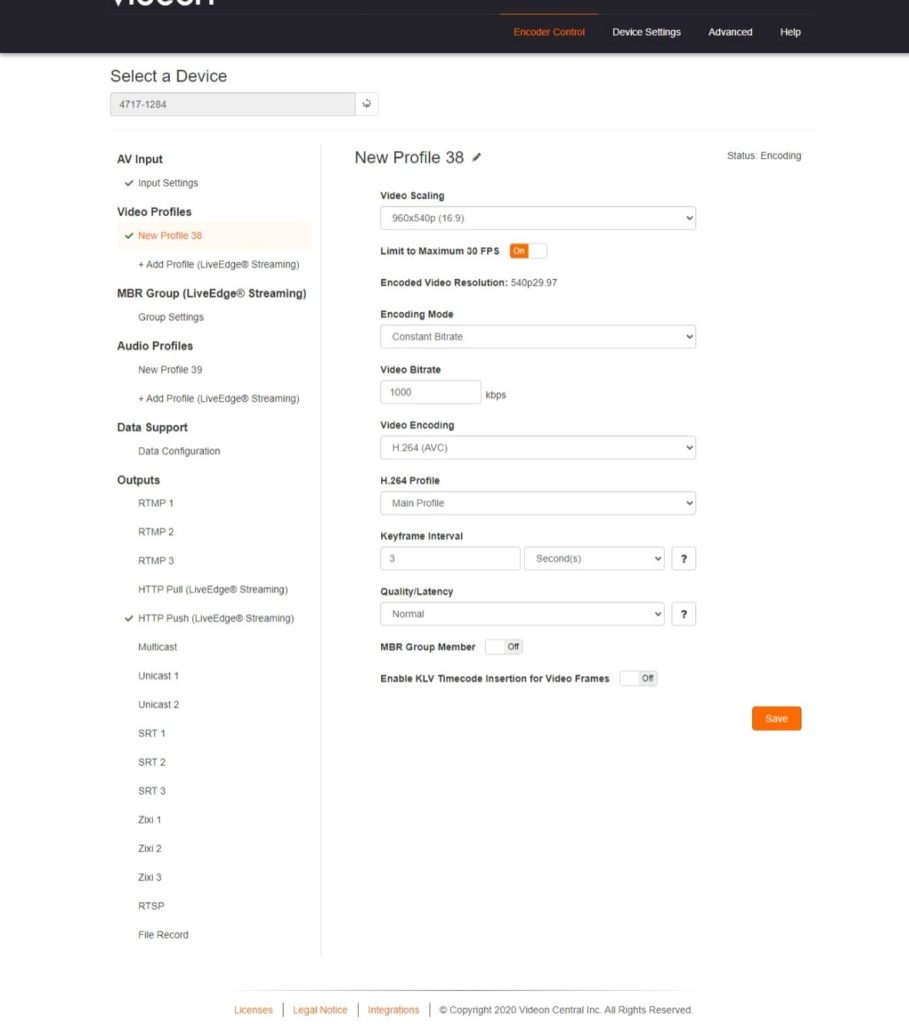Change the H.264 Profile dropdown
Screen dimensions: 909x1024
coord(538,502)
